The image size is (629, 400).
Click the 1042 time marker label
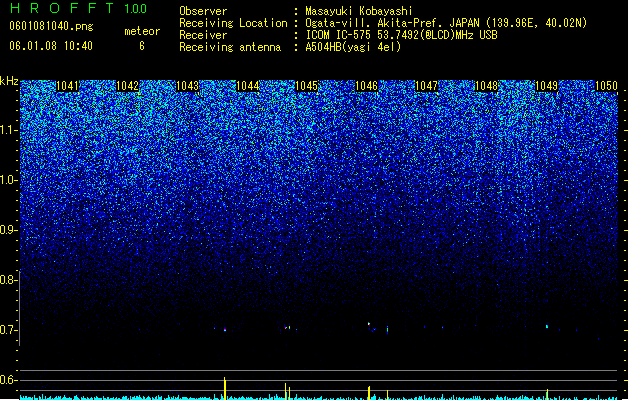pyautogui.click(x=127, y=86)
